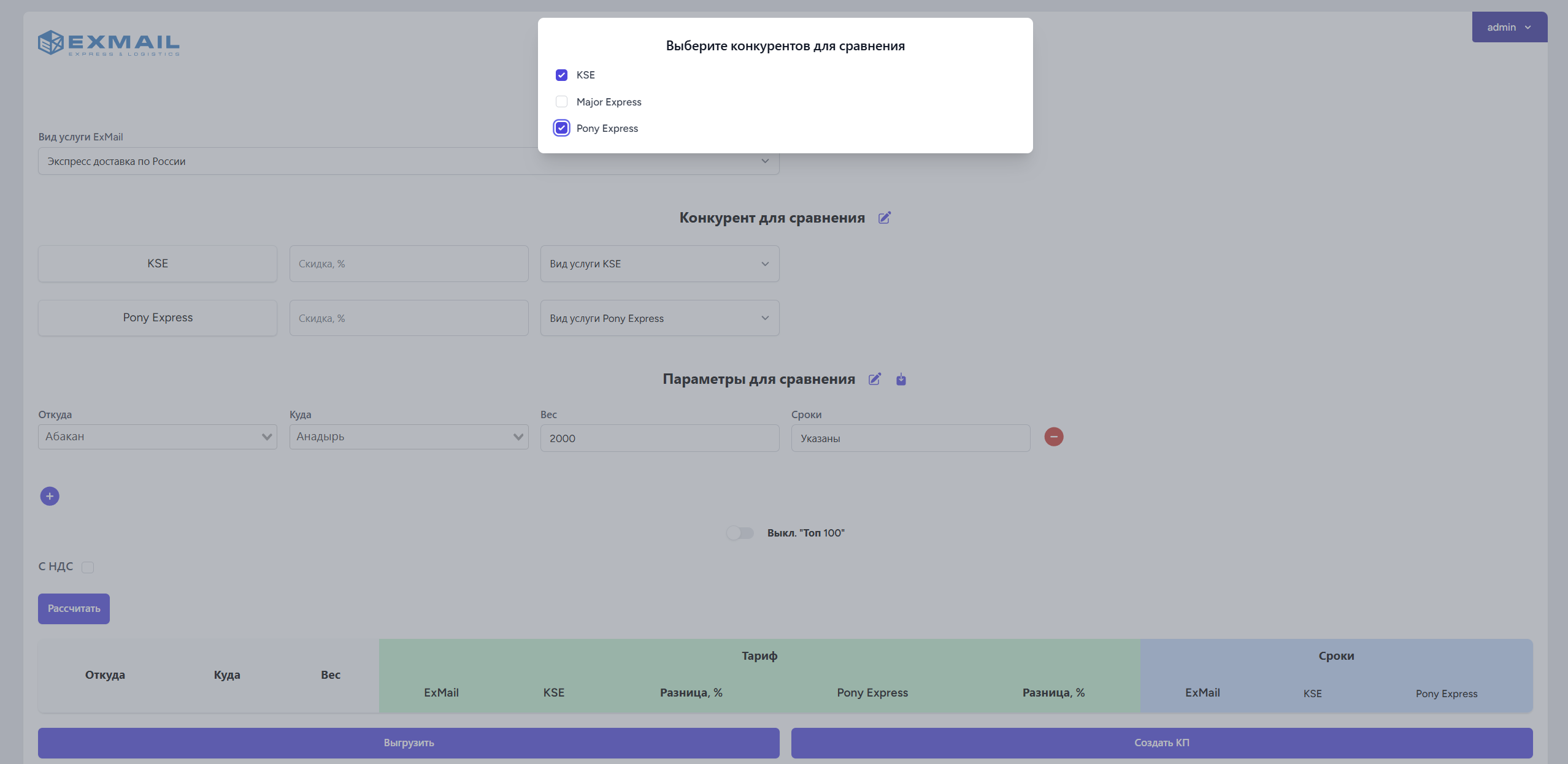Screen dimensions: 1568x764
Task: Click the Выгрузить button
Action: click(x=409, y=743)
